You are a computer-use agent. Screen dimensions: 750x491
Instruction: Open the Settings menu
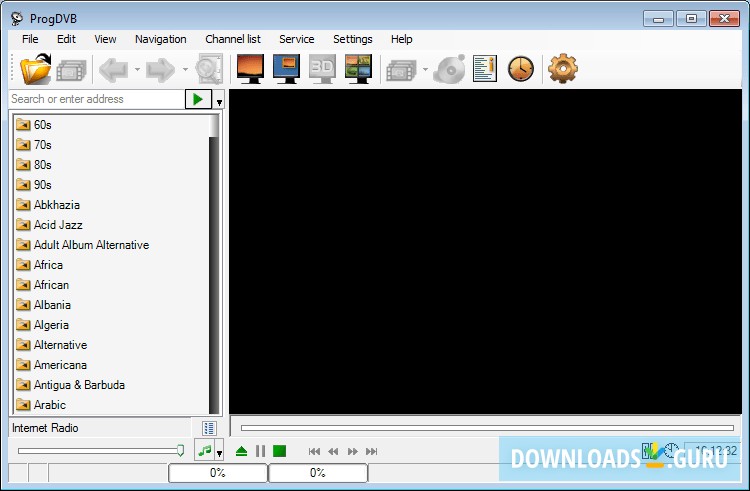[353, 39]
